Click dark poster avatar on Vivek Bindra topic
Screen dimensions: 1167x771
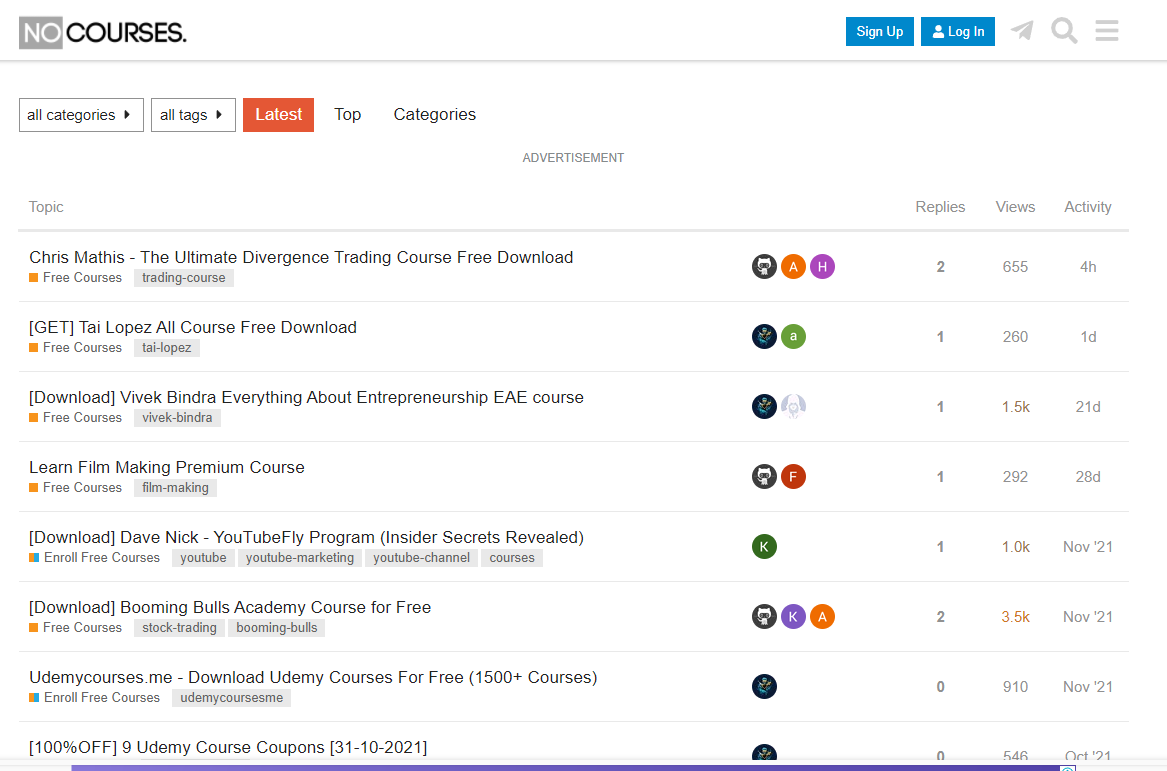tap(764, 406)
